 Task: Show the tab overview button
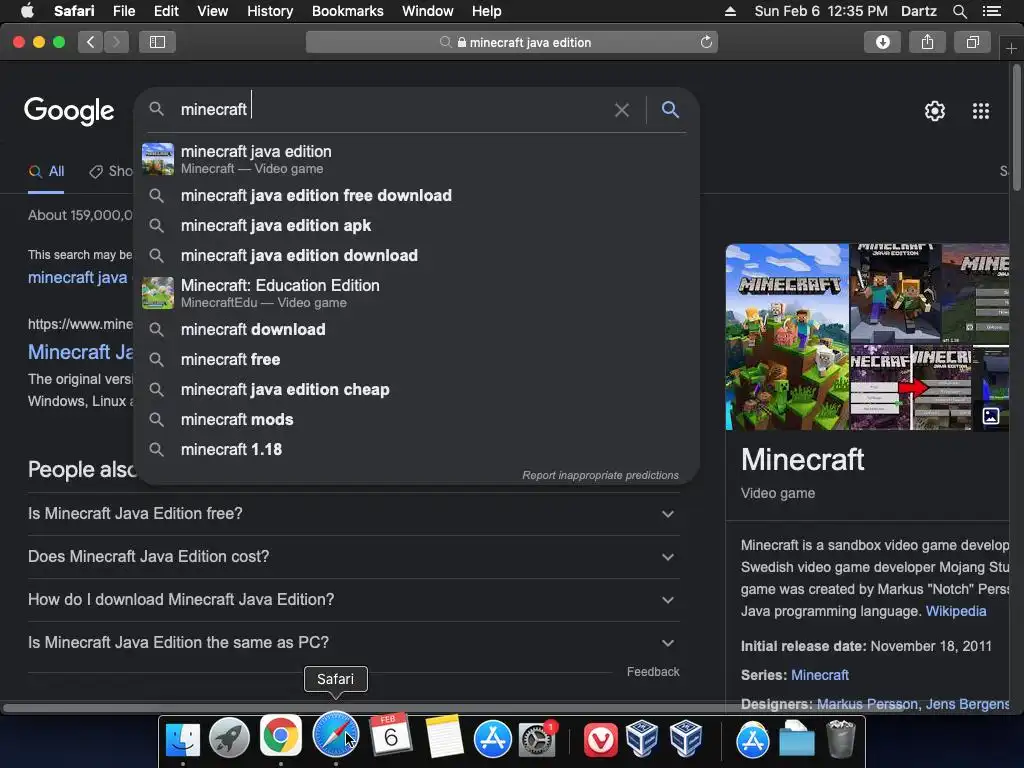[x=972, y=42]
